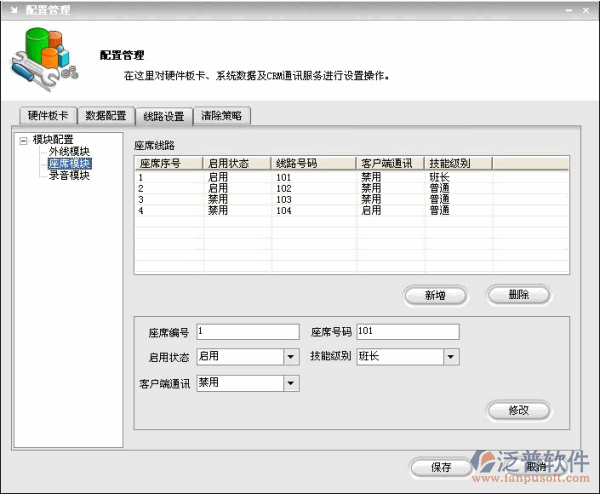
Task: Open the 启用状态 dropdown
Action: tap(291, 357)
